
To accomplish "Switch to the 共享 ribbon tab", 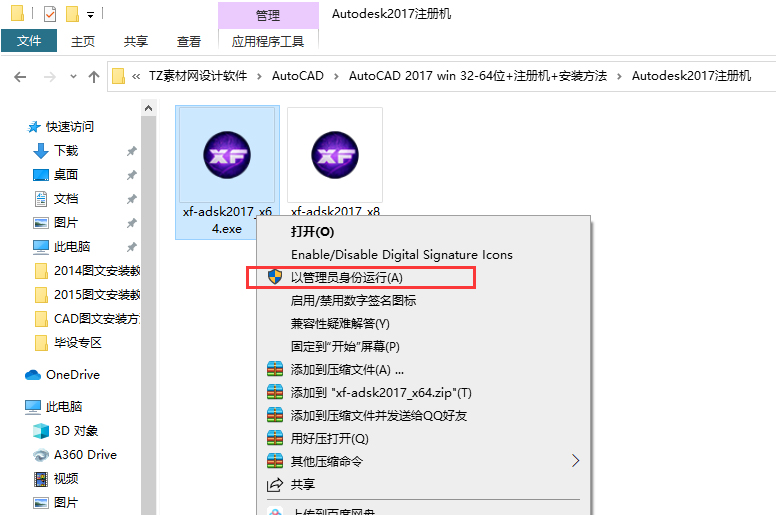I will pyautogui.click(x=136, y=41).
